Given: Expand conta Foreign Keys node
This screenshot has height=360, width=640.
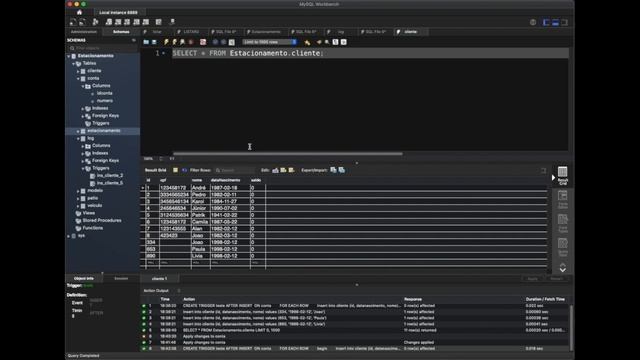Looking at the screenshot, I should 83,116.
